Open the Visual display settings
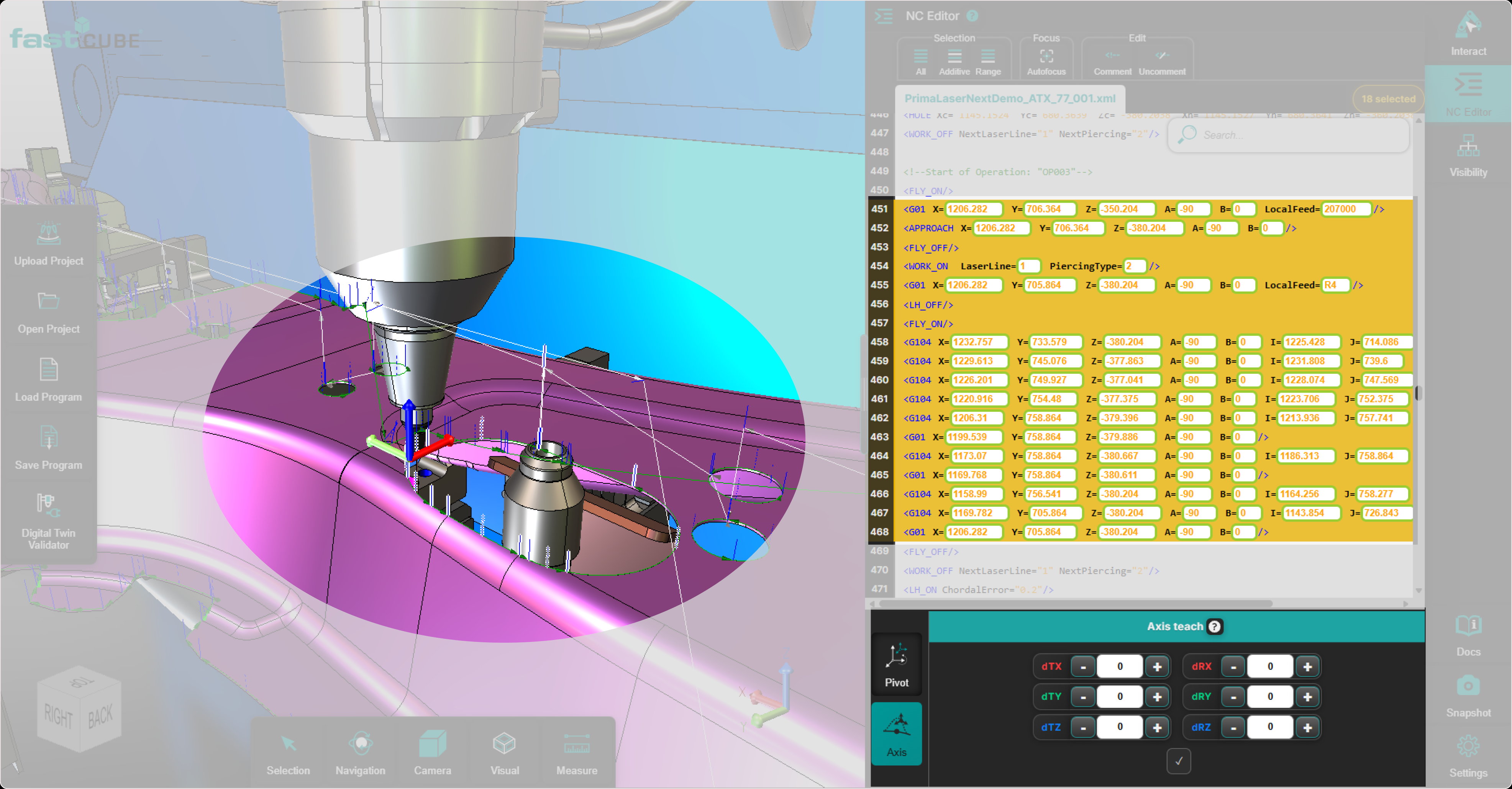This screenshot has height=789, width=1512. tap(505, 753)
